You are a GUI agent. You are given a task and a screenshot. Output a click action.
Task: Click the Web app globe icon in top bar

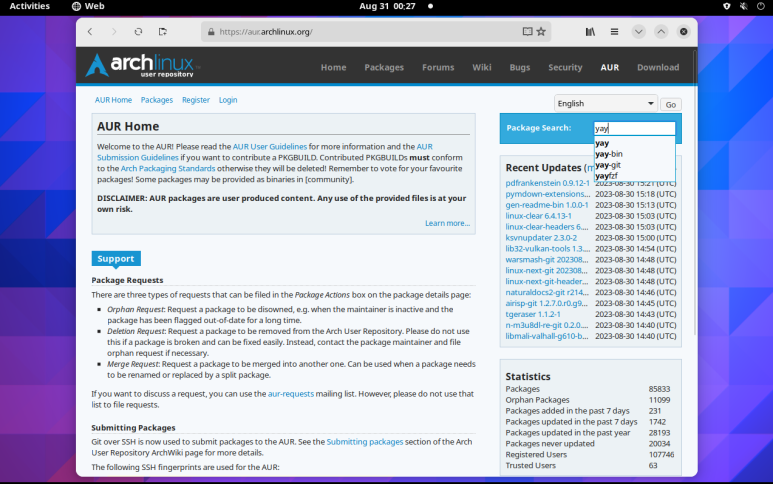click(76, 6)
